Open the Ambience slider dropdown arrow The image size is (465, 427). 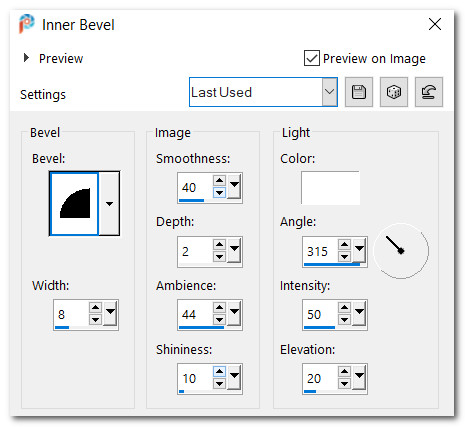coord(234,312)
